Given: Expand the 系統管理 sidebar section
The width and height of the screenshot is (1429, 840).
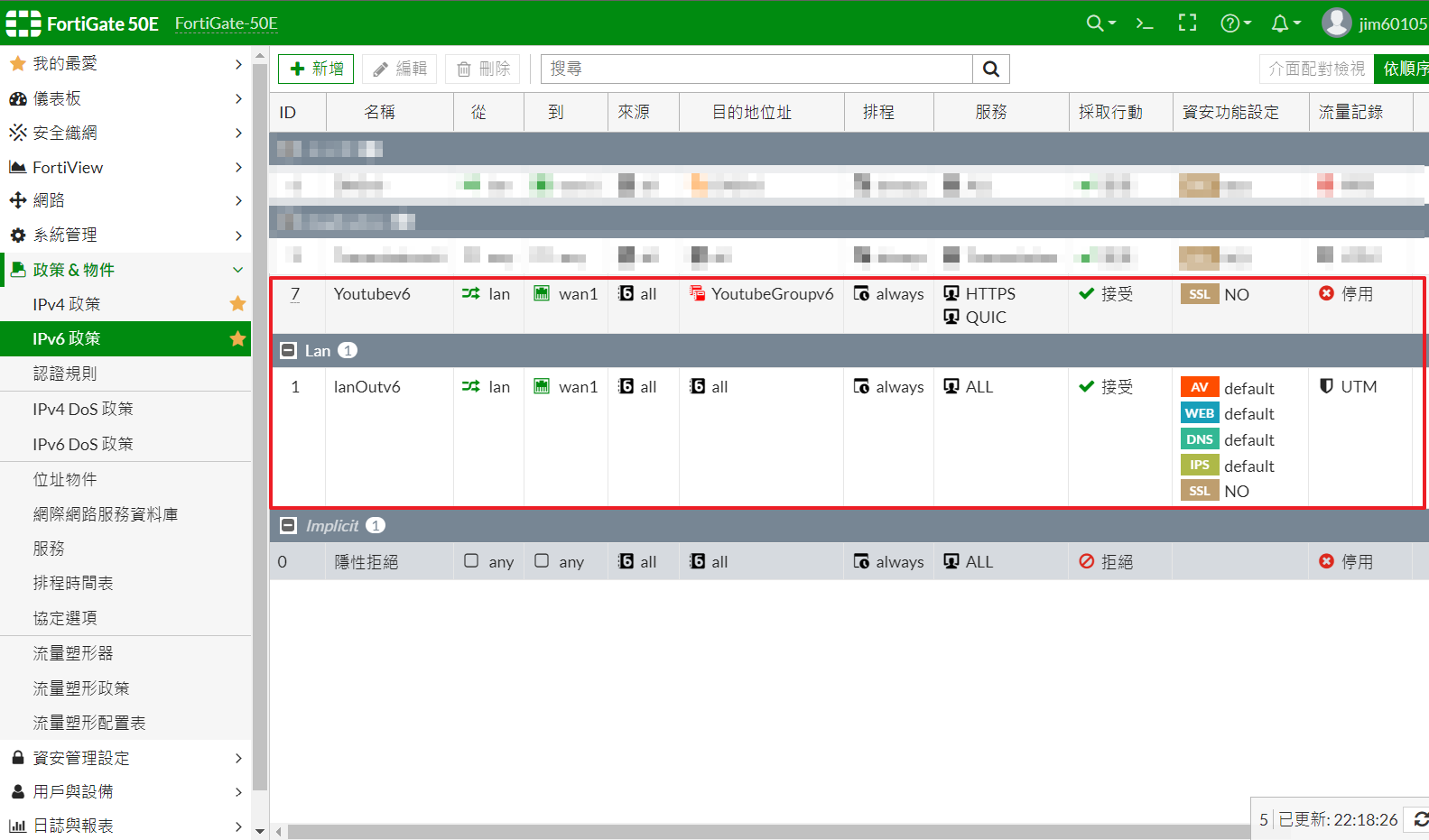Looking at the screenshot, I should point(125,235).
